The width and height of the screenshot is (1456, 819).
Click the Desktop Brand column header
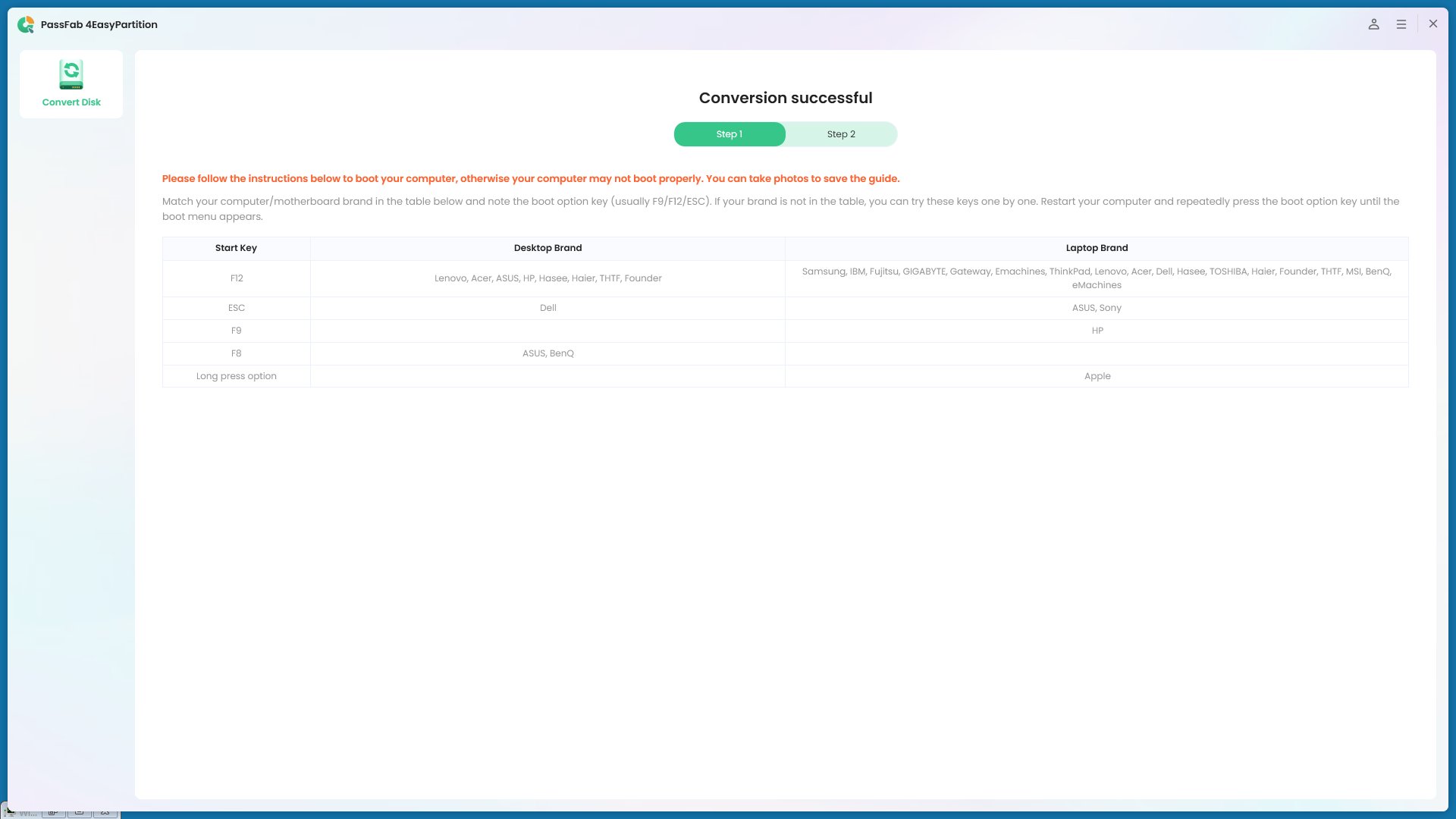[548, 248]
